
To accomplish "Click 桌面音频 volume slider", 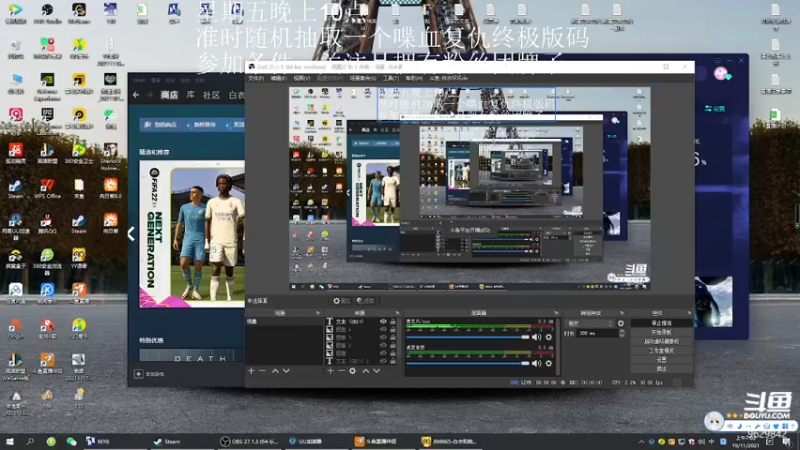I will click(x=467, y=363).
